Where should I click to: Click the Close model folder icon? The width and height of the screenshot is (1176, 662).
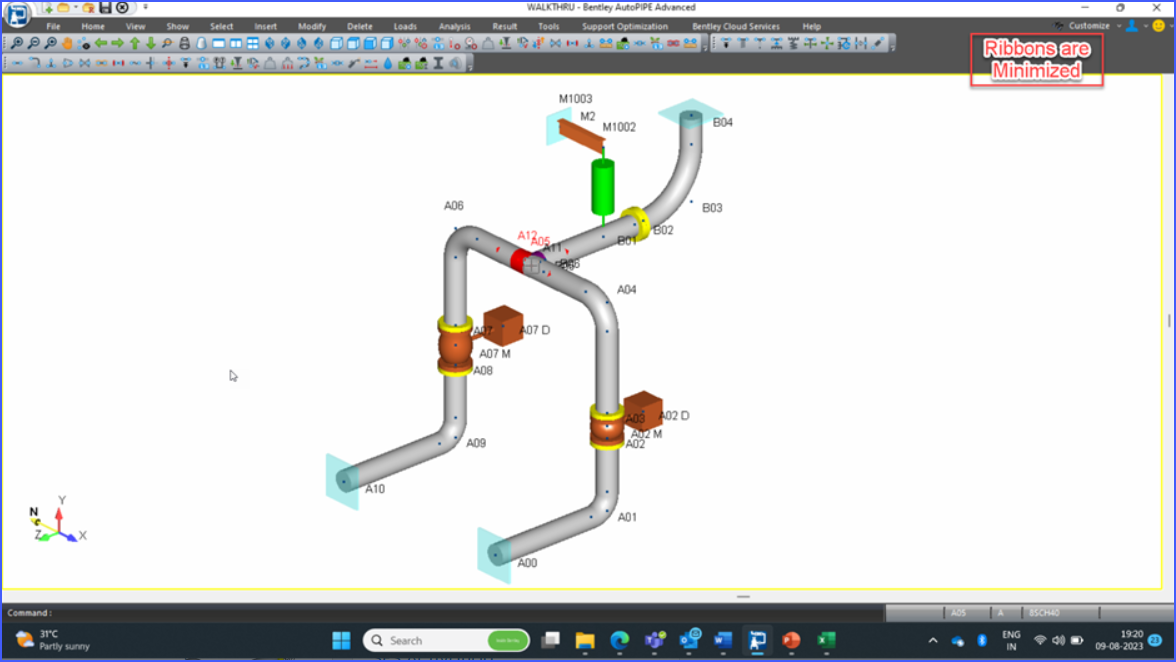click(88, 8)
